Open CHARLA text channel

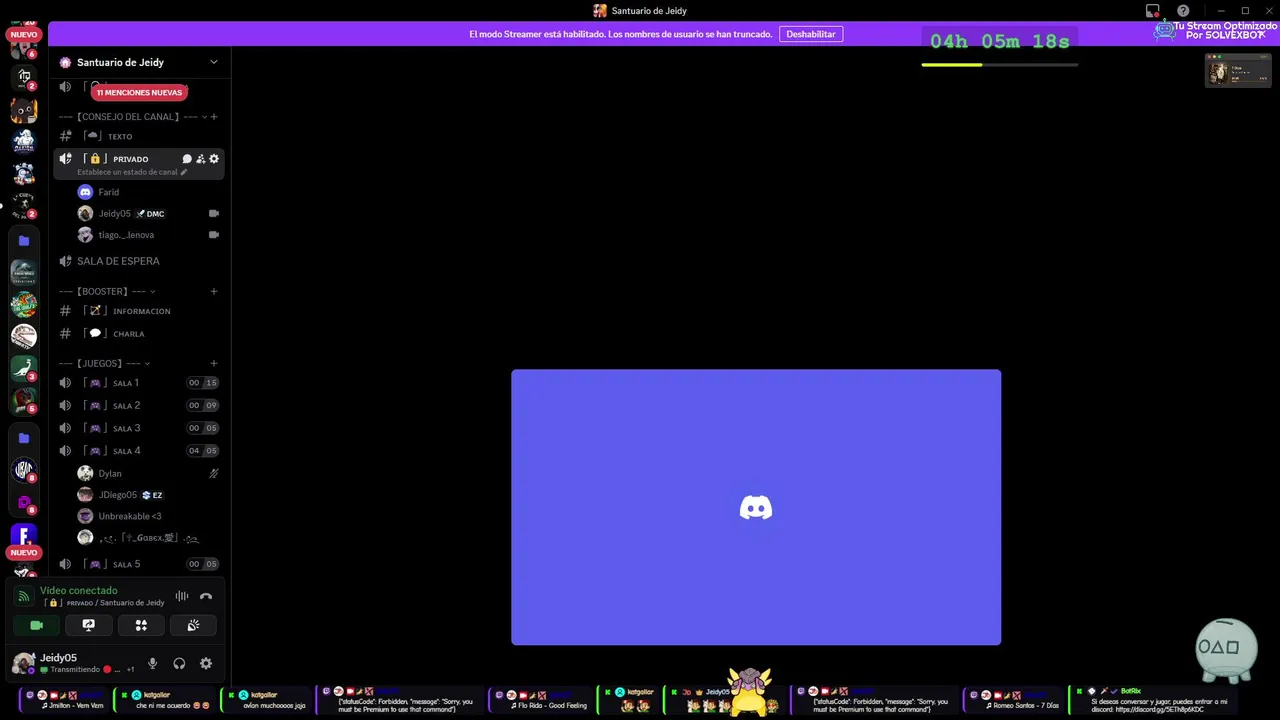coord(139,333)
